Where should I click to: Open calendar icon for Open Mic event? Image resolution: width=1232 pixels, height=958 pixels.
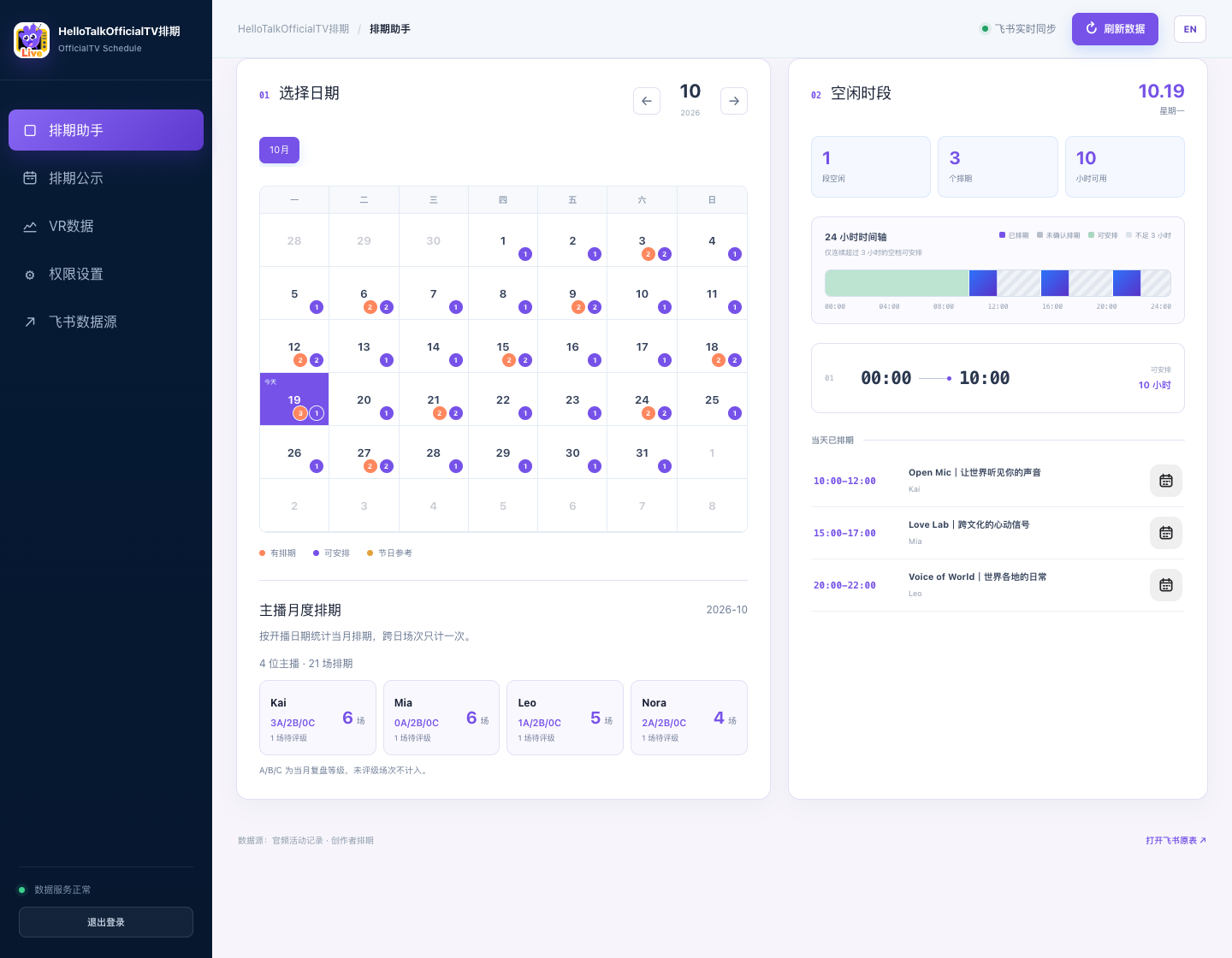point(1166,481)
